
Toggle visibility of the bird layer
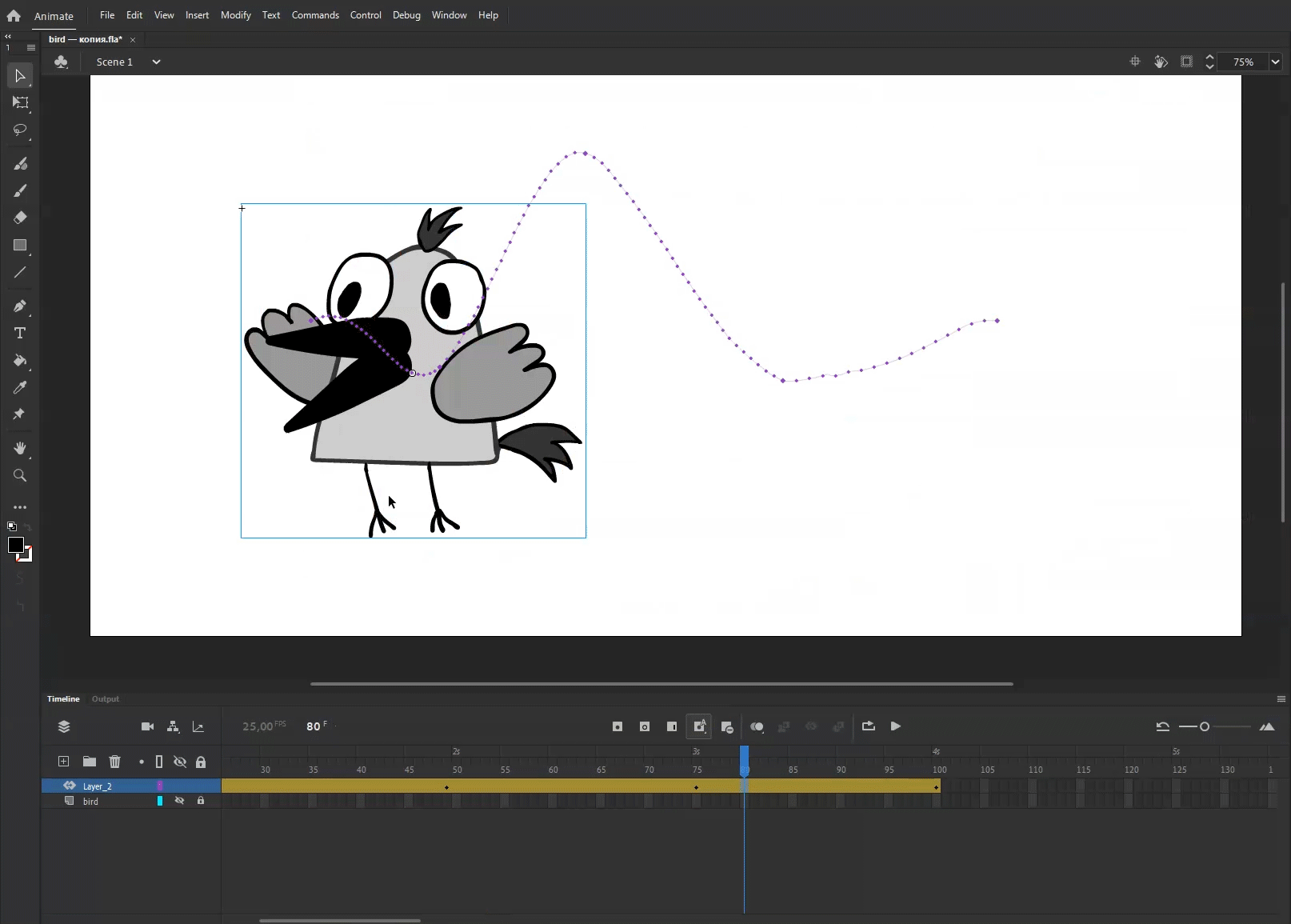tap(179, 801)
